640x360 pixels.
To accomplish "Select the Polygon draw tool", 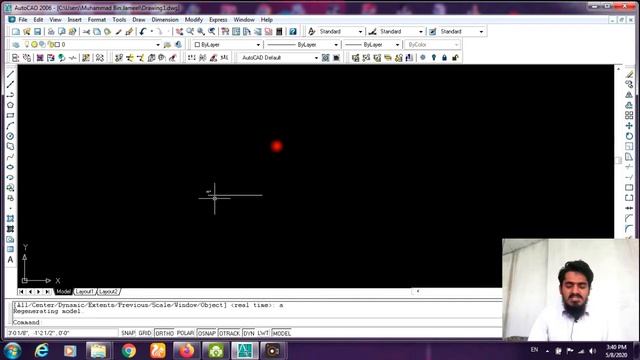I will 10,105.
